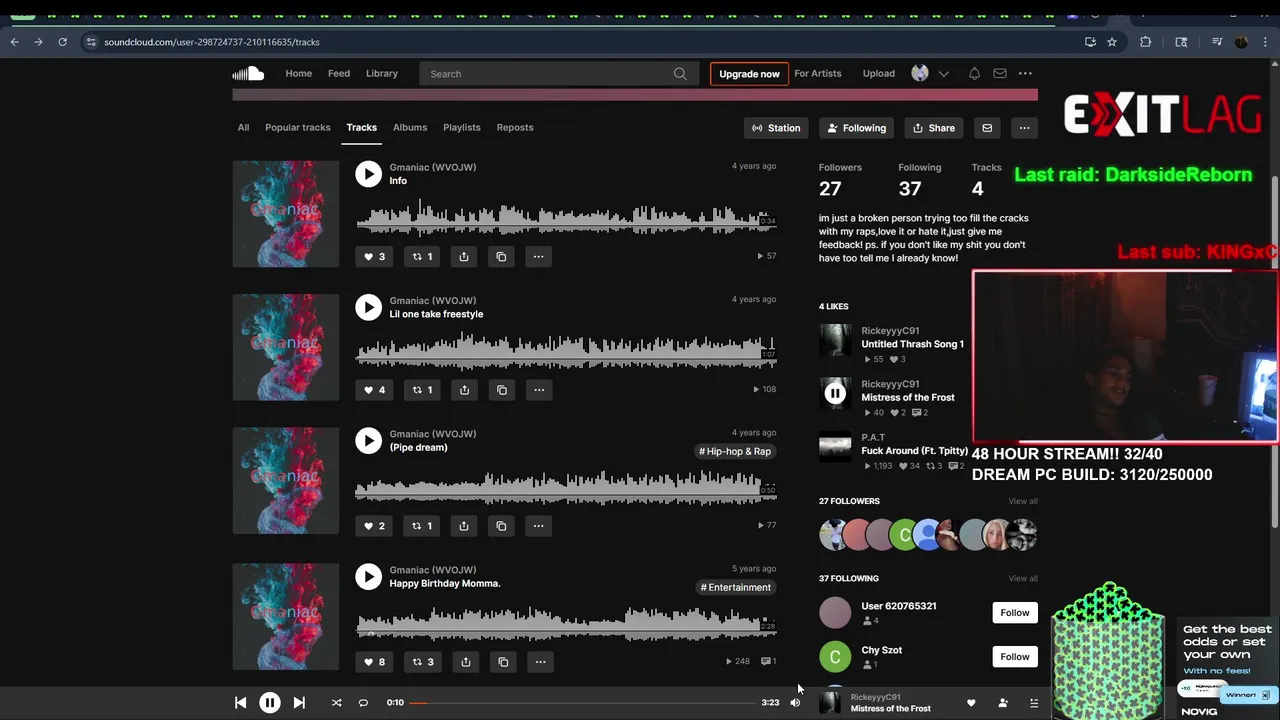This screenshot has height=720, width=1280.
Task: Copy link for (Pipe dream)
Action: point(501,526)
